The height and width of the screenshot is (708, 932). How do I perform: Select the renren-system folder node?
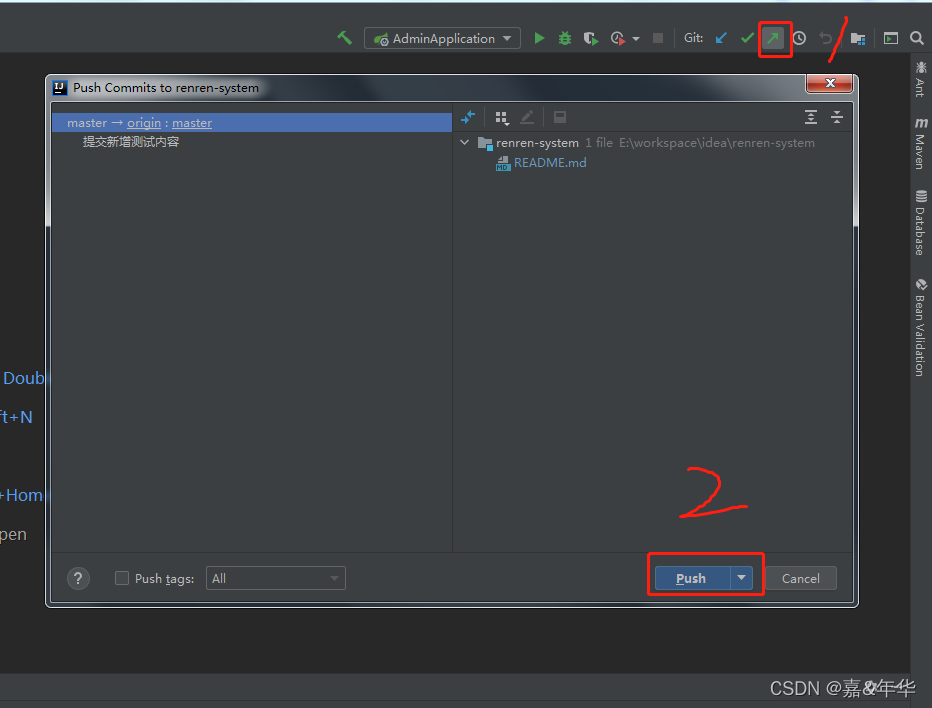[537, 143]
